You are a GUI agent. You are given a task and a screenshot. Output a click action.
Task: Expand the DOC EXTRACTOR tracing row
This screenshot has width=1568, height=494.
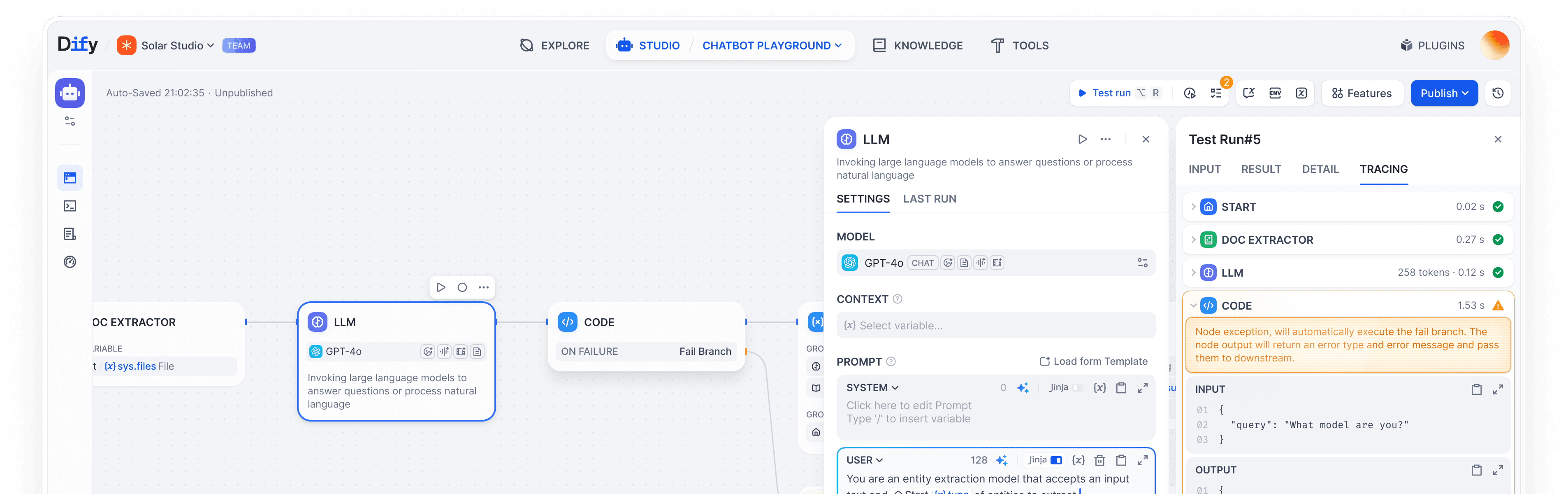(1193, 240)
